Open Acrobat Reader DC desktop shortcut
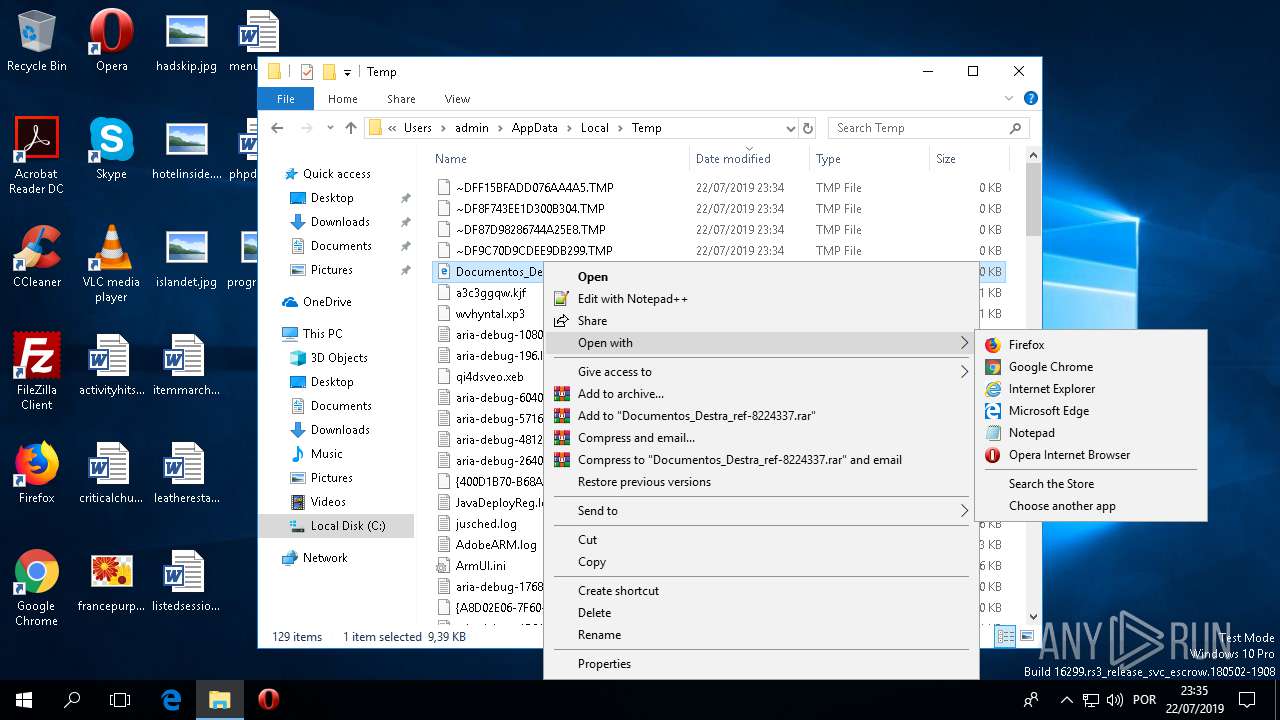 [x=37, y=155]
